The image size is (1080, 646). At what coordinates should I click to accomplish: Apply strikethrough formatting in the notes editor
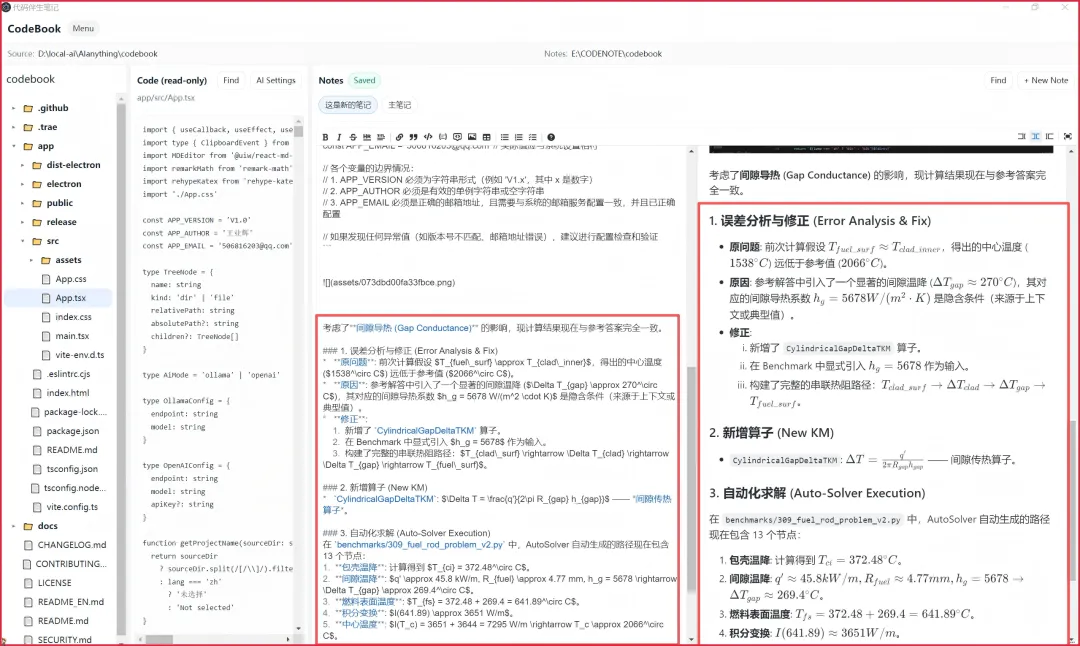(x=353, y=137)
